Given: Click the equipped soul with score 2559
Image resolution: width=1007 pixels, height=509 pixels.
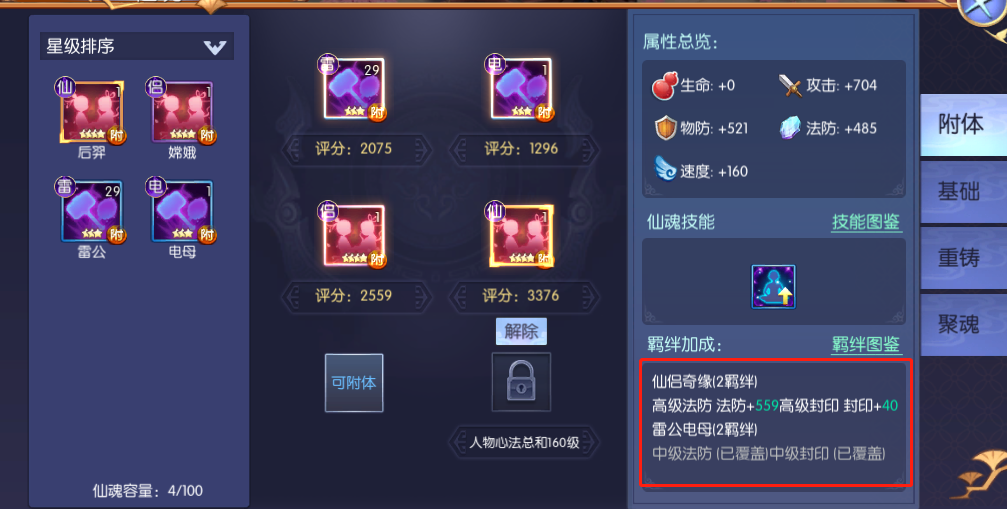Looking at the screenshot, I should [354, 236].
